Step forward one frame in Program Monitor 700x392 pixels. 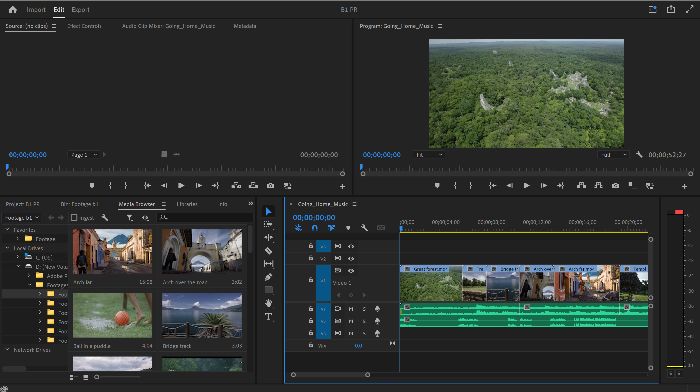543,185
